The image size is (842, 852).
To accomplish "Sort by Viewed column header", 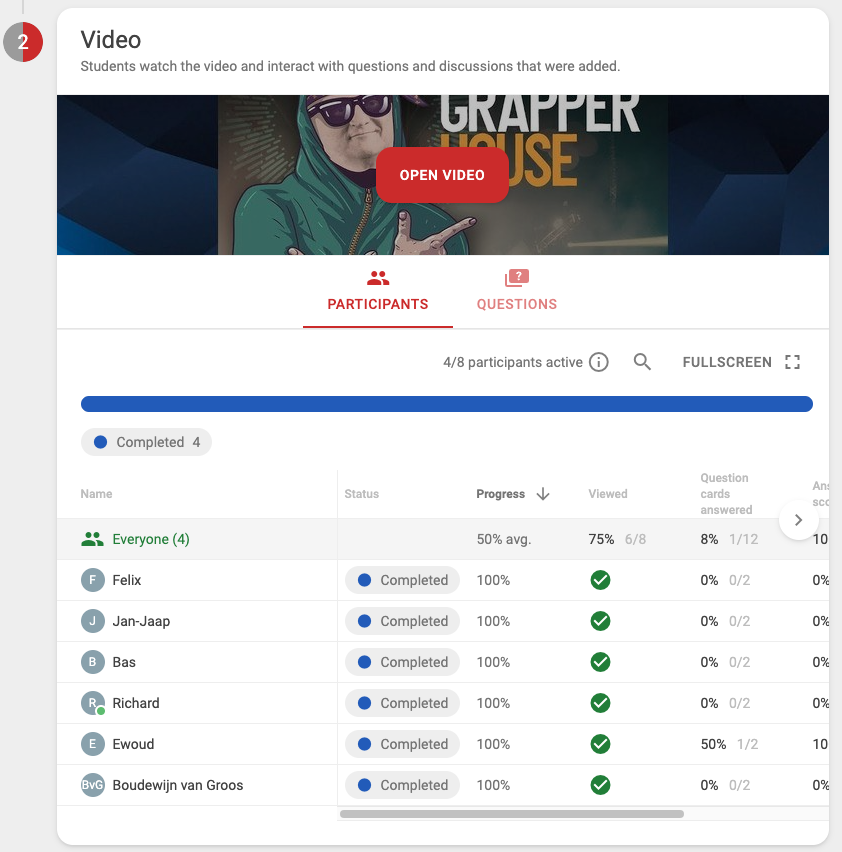I will (x=607, y=494).
